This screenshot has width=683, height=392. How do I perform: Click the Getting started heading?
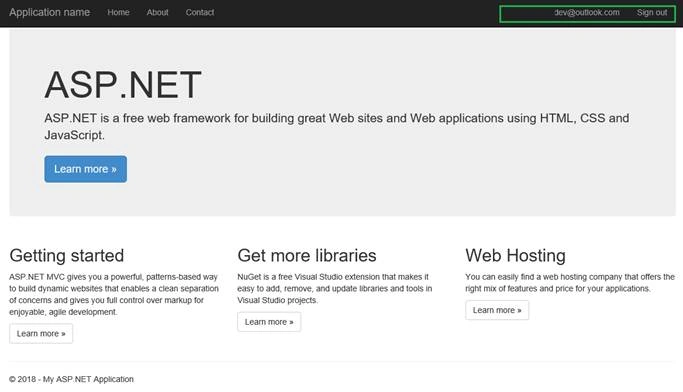pyautogui.click(x=67, y=256)
